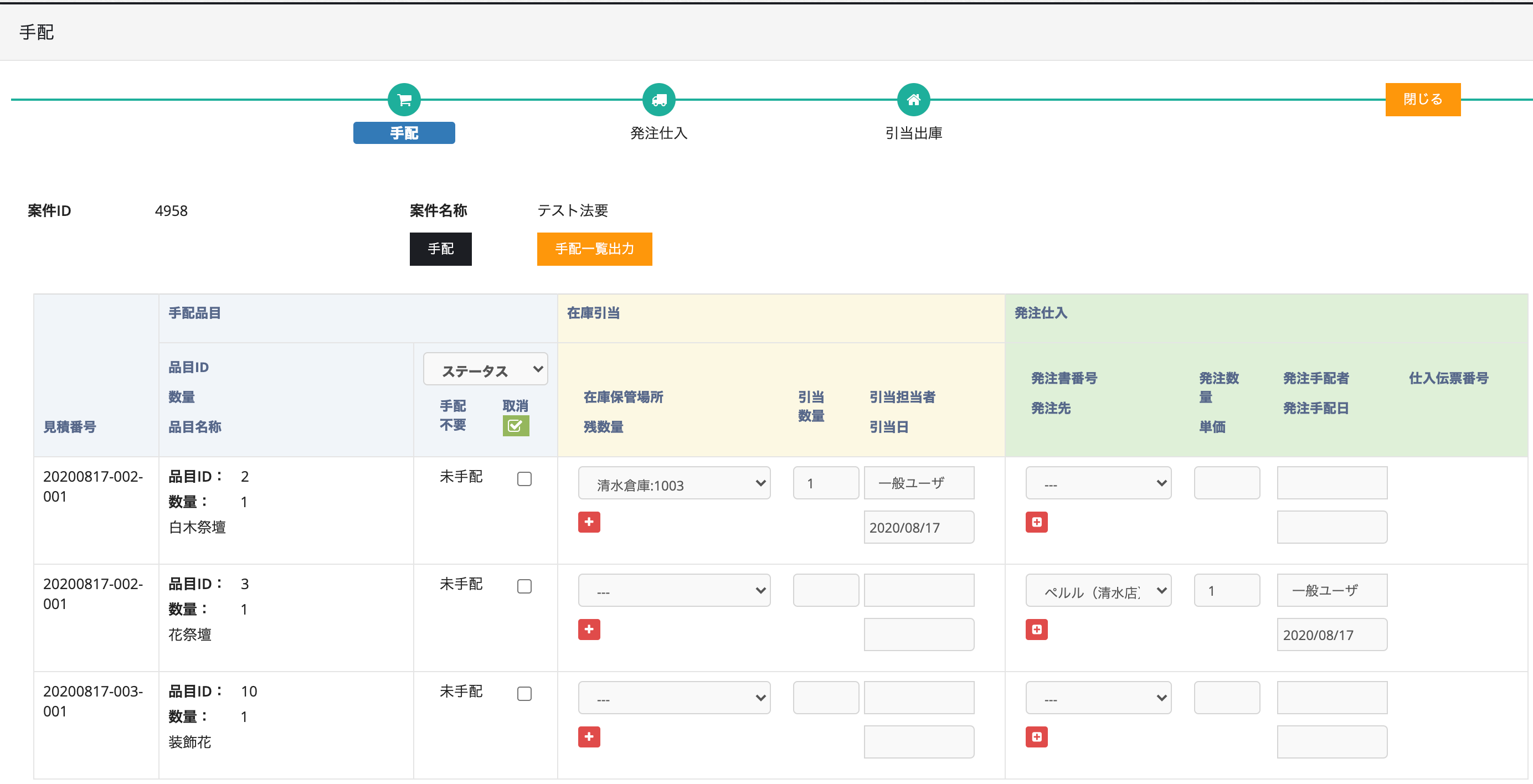
Task: Click the house 引当出庫 step icon
Action: [x=913, y=100]
